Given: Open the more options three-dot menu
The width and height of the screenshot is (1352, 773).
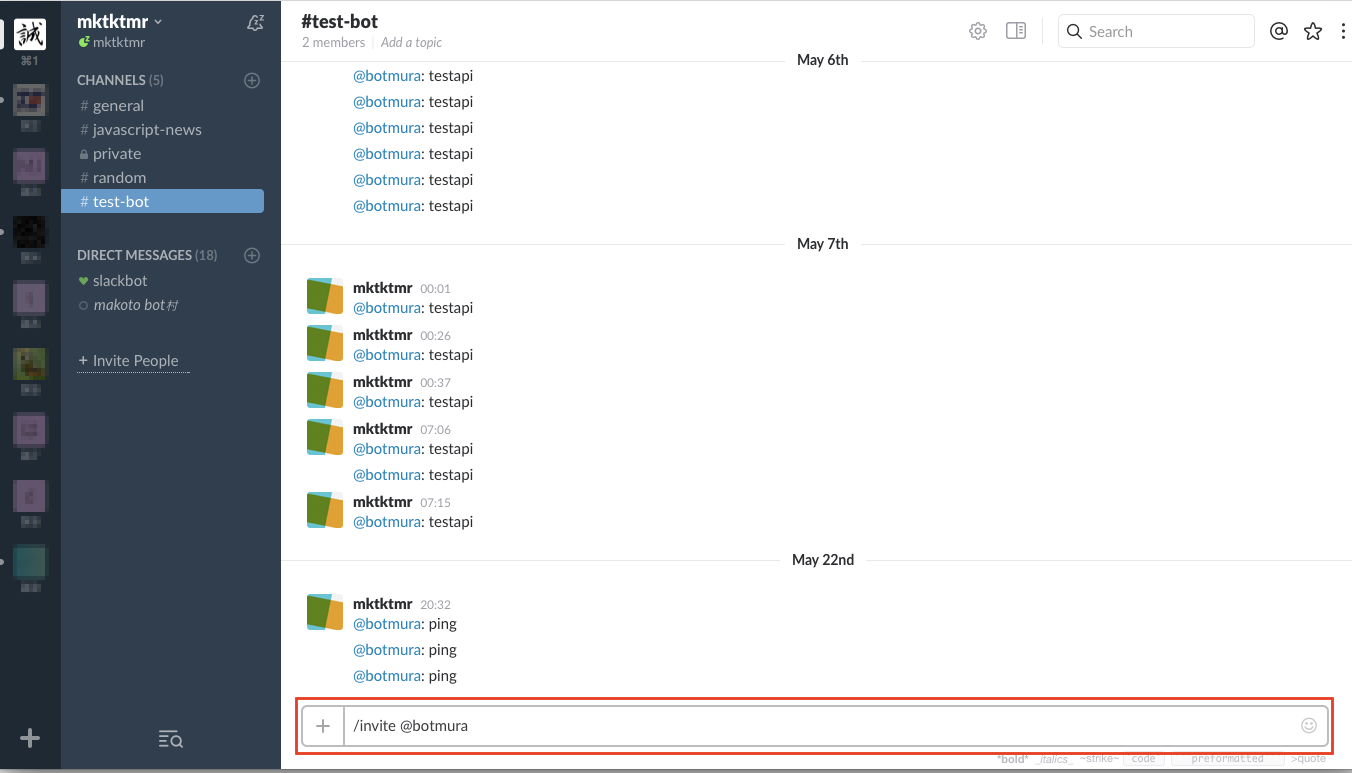Looking at the screenshot, I should 1343,31.
